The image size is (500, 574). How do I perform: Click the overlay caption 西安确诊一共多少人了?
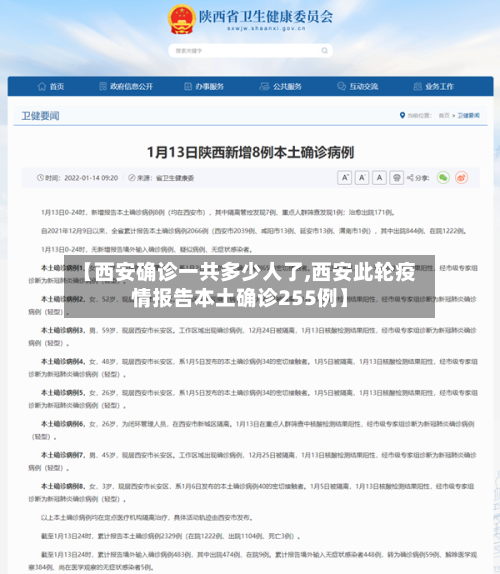point(250,285)
